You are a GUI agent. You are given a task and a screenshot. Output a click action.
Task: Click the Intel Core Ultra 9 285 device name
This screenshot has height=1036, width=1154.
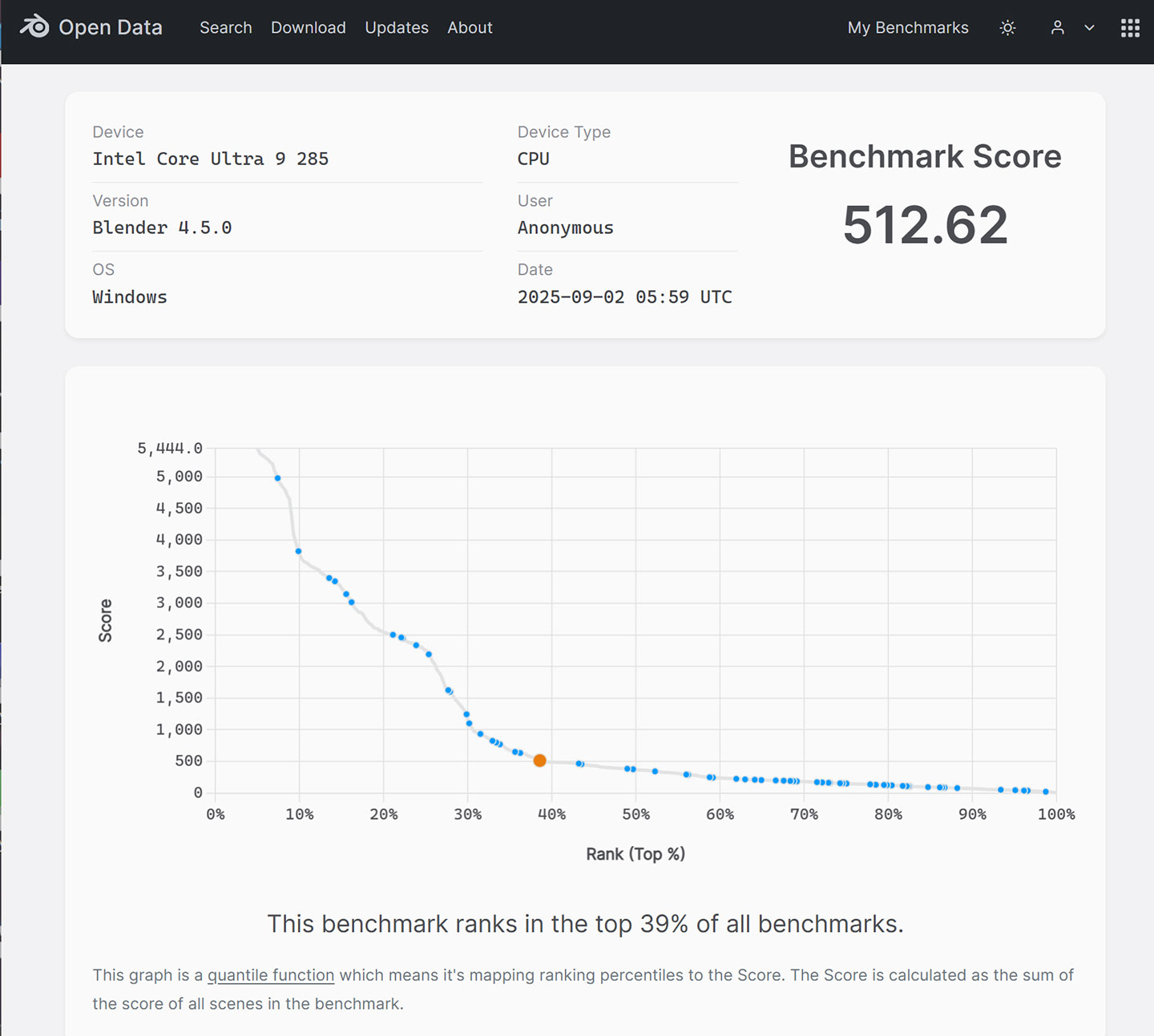pos(210,159)
